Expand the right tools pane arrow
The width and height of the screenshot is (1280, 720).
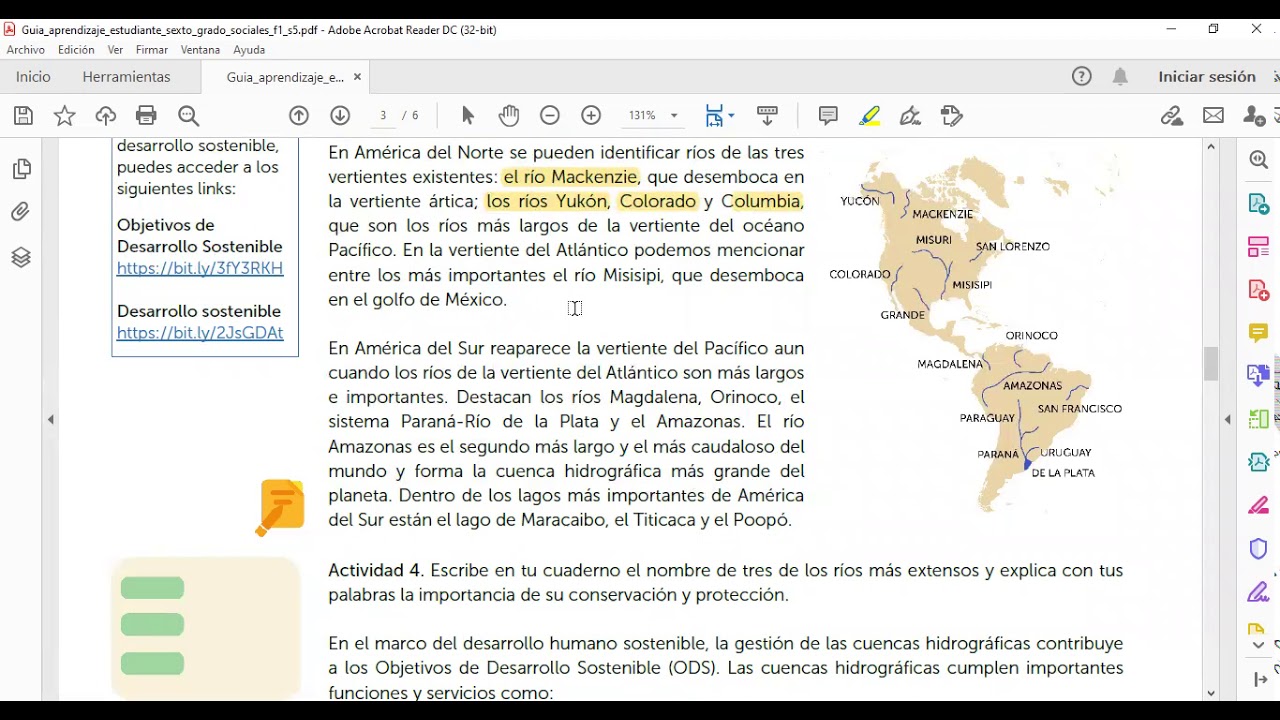[1228, 420]
